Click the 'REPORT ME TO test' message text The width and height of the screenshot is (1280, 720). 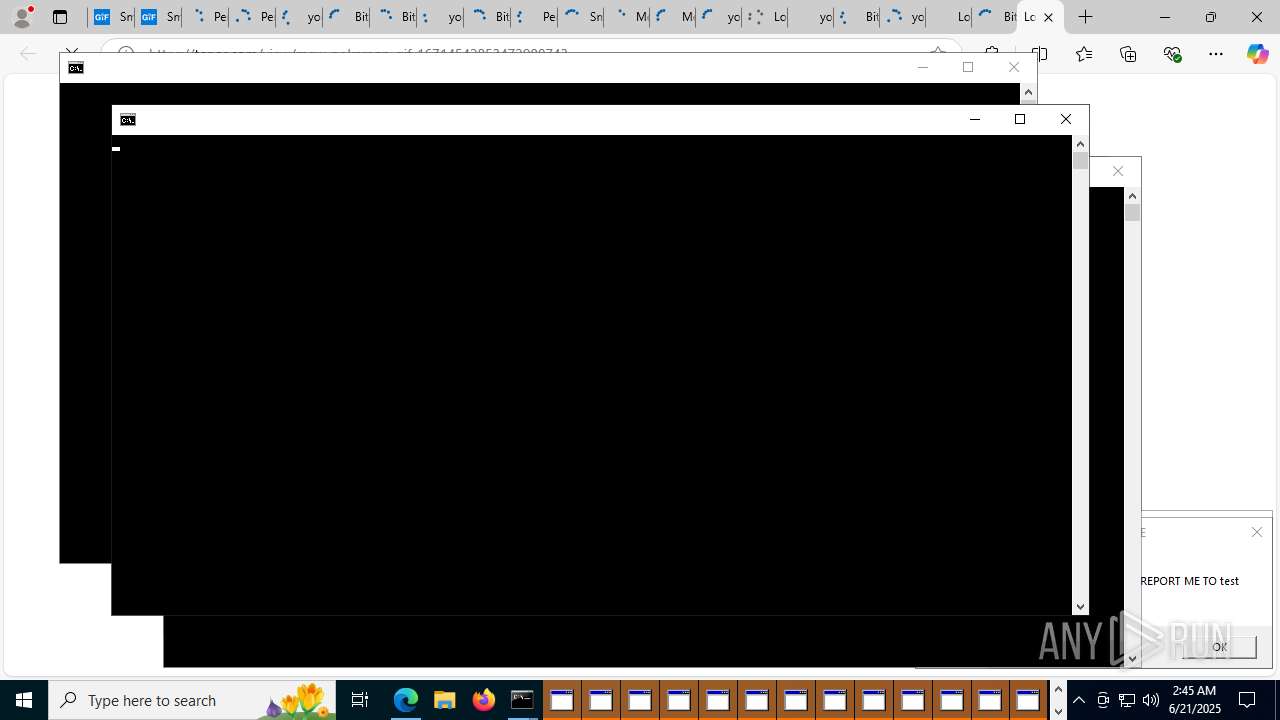click(x=1189, y=581)
